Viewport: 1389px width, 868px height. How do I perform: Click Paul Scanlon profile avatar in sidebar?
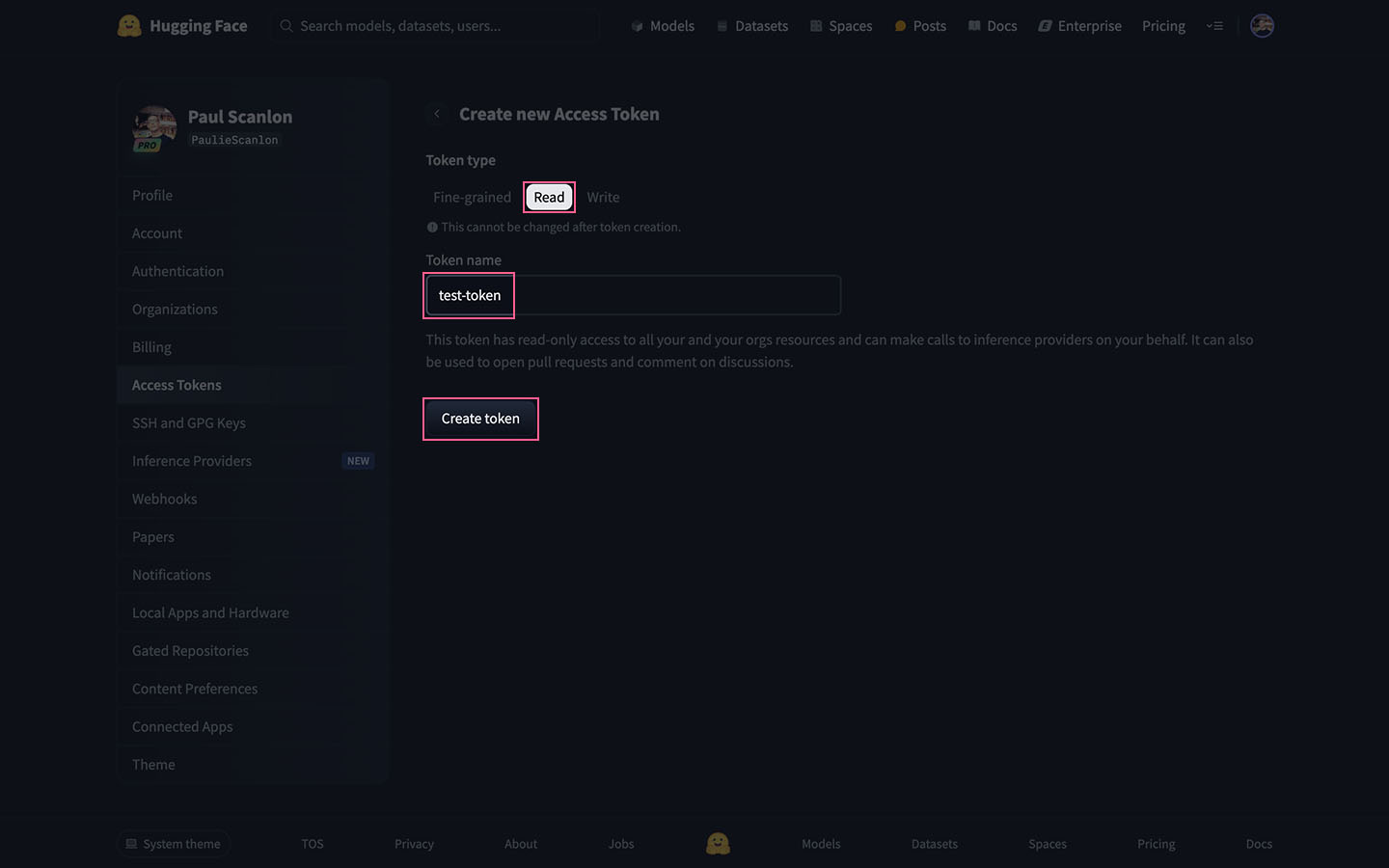click(x=154, y=128)
